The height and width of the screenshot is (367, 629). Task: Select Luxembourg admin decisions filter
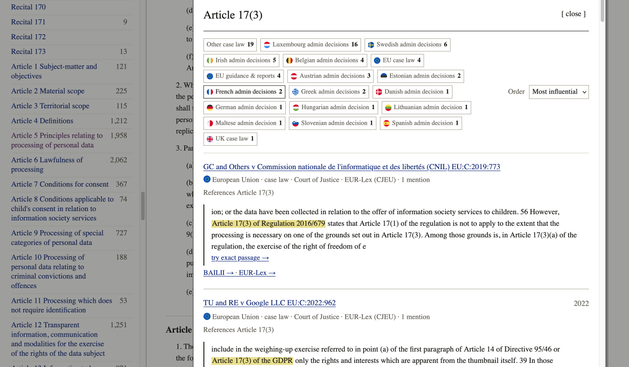point(310,45)
